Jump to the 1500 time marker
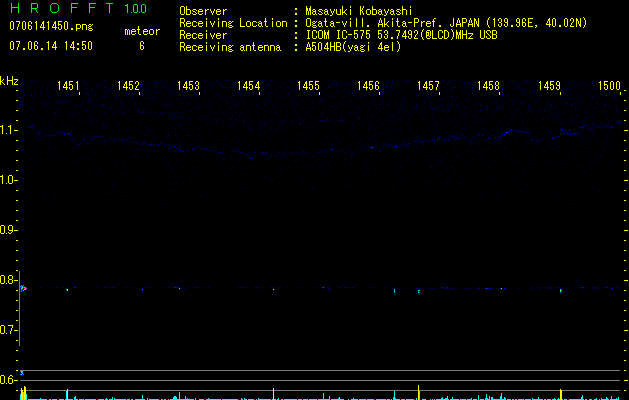The height and width of the screenshot is (400, 629). click(x=609, y=87)
